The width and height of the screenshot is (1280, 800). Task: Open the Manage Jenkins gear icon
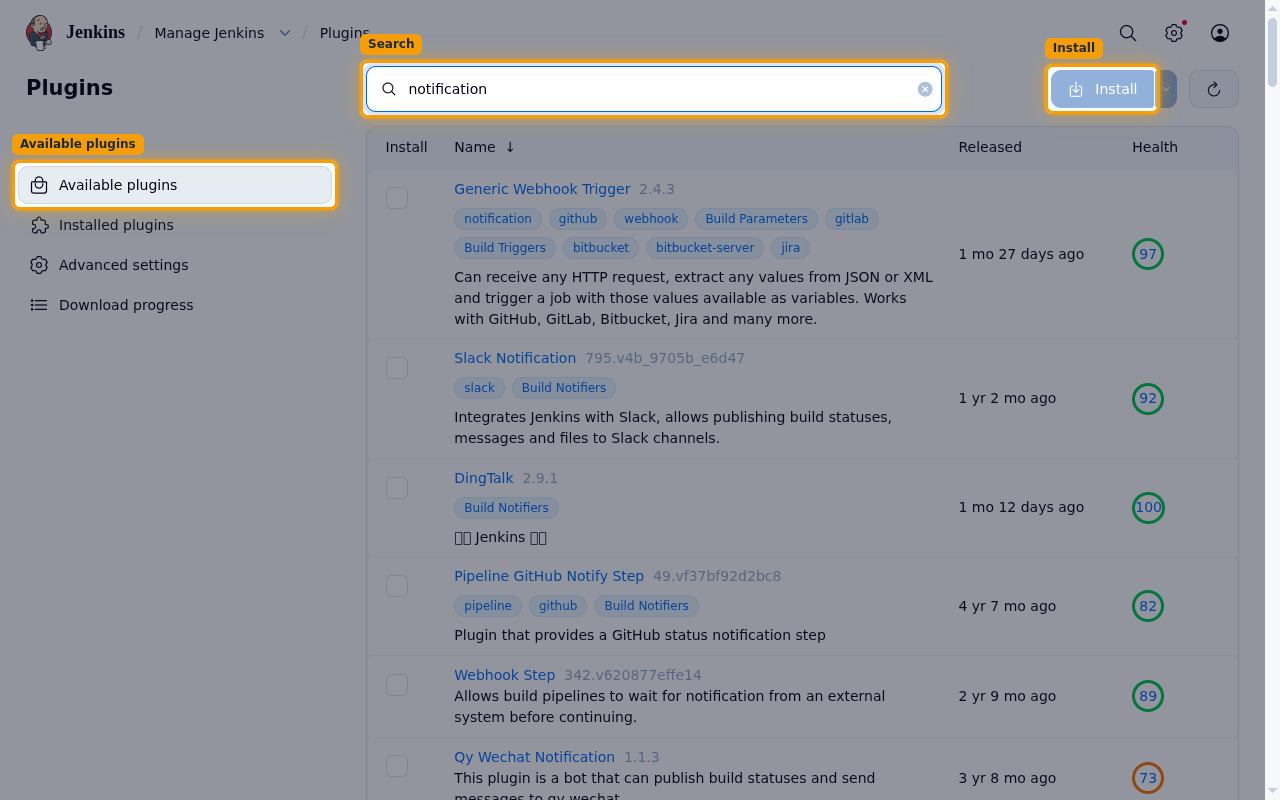1174,33
